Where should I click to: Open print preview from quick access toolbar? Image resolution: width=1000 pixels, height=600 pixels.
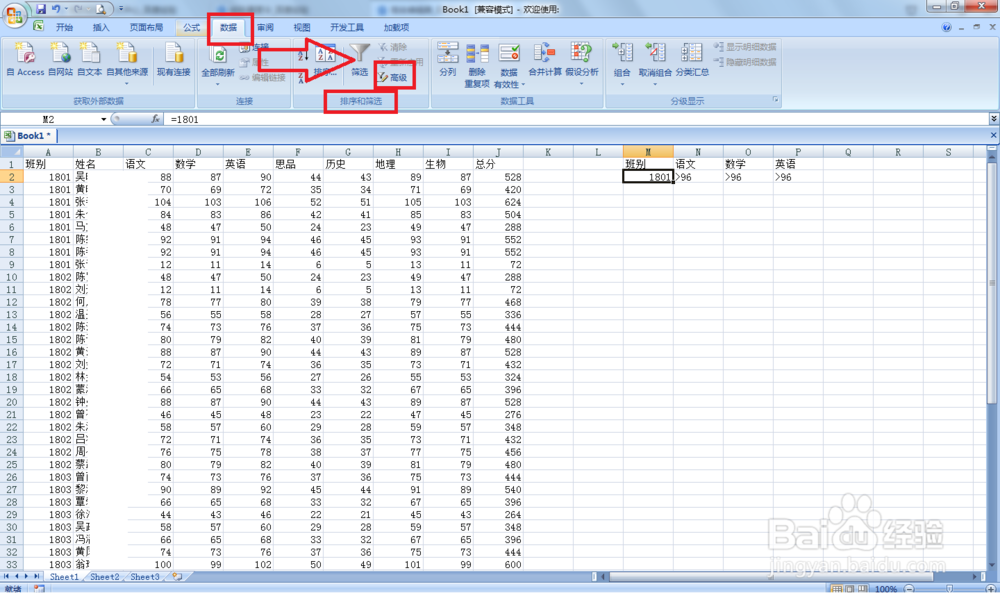(x=101, y=9)
